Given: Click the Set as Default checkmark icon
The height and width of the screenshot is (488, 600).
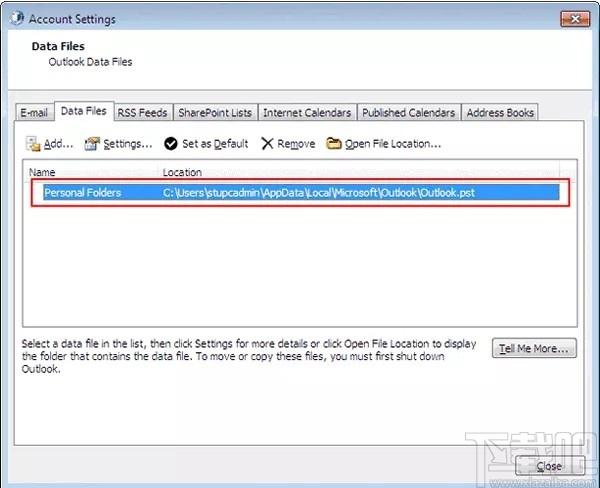Looking at the screenshot, I should coord(171,144).
